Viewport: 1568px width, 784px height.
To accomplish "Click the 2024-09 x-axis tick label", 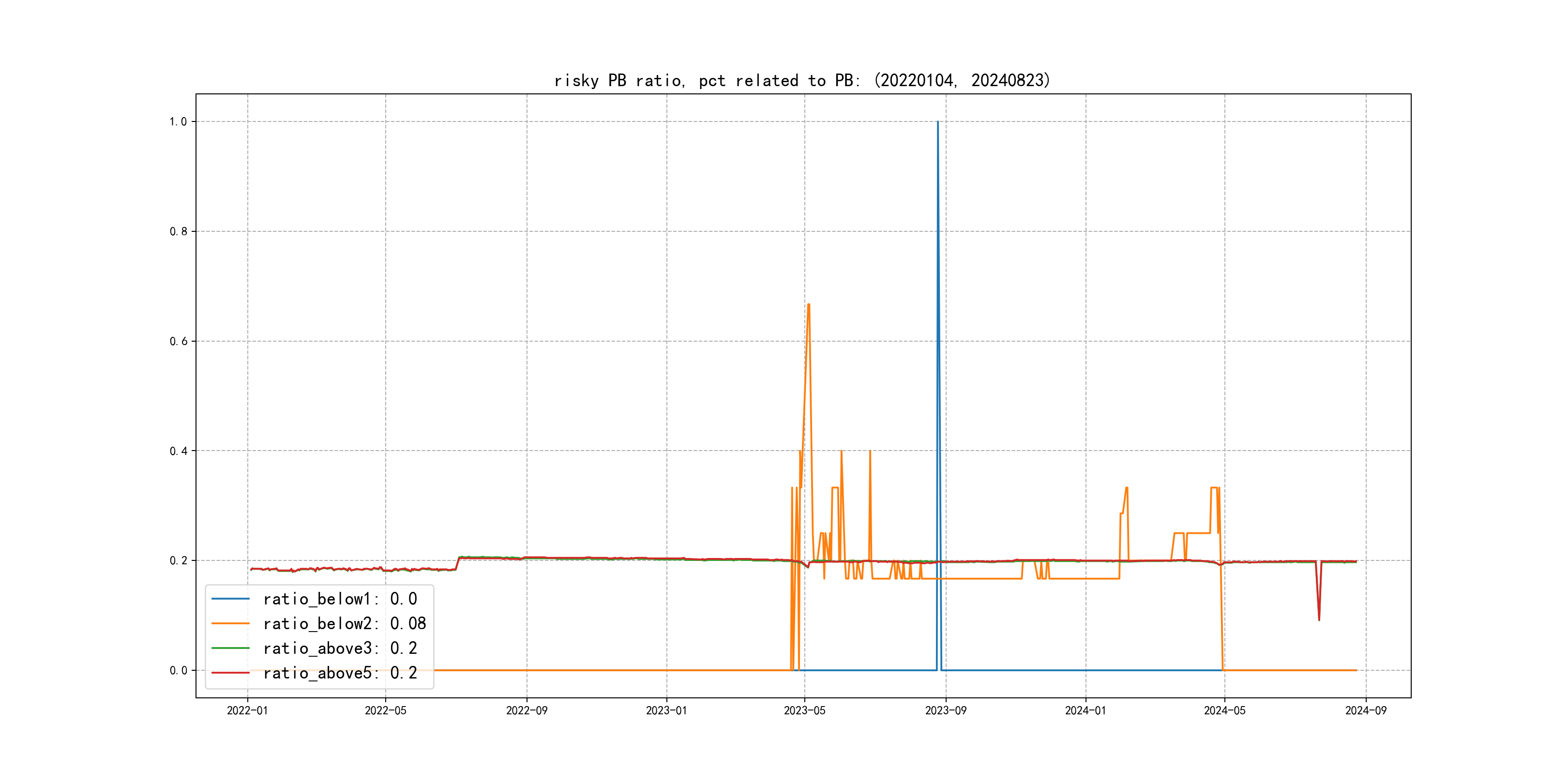I will click(1366, 710).
